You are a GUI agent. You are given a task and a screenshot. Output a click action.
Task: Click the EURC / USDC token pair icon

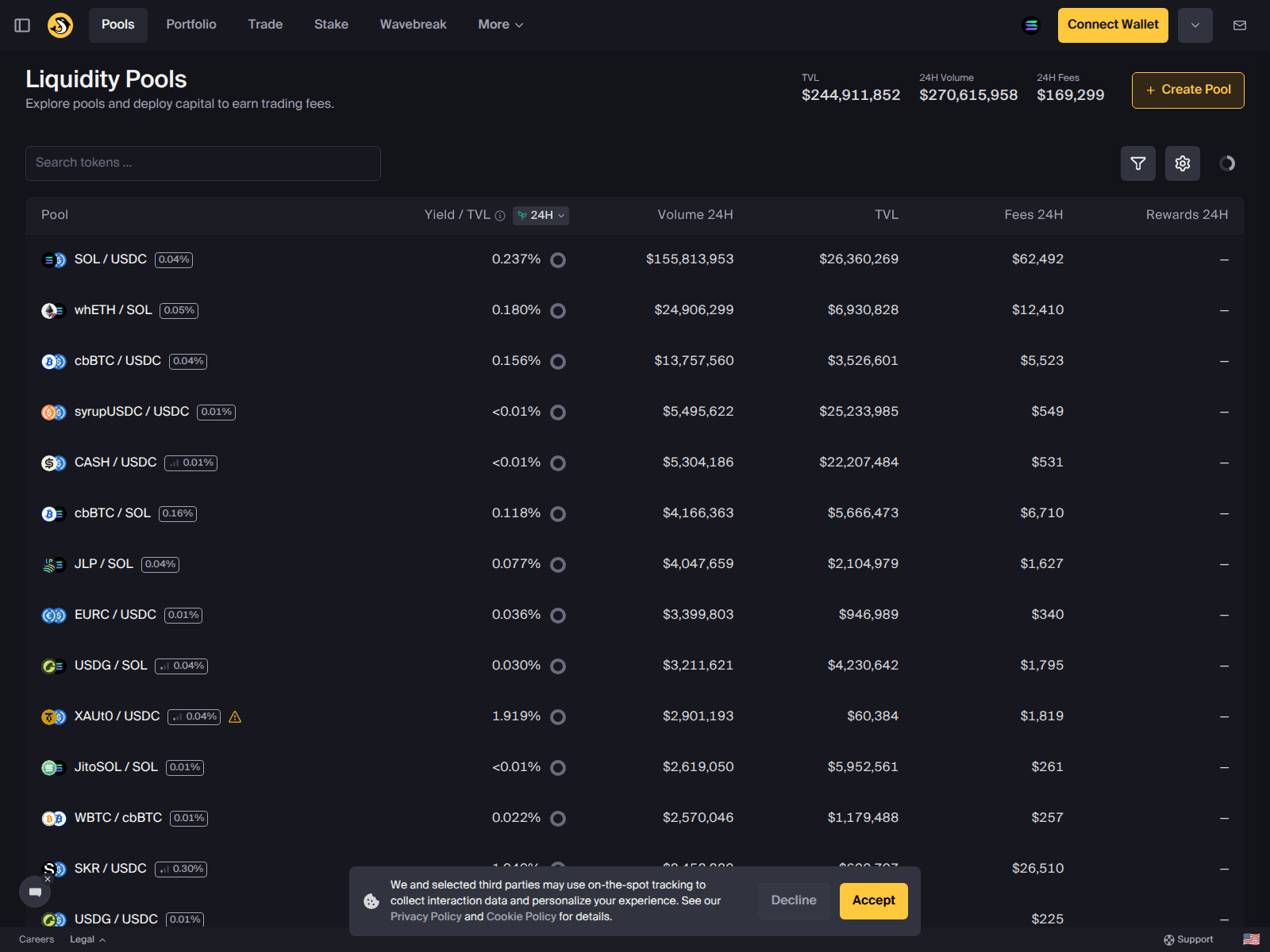[53, 616]
